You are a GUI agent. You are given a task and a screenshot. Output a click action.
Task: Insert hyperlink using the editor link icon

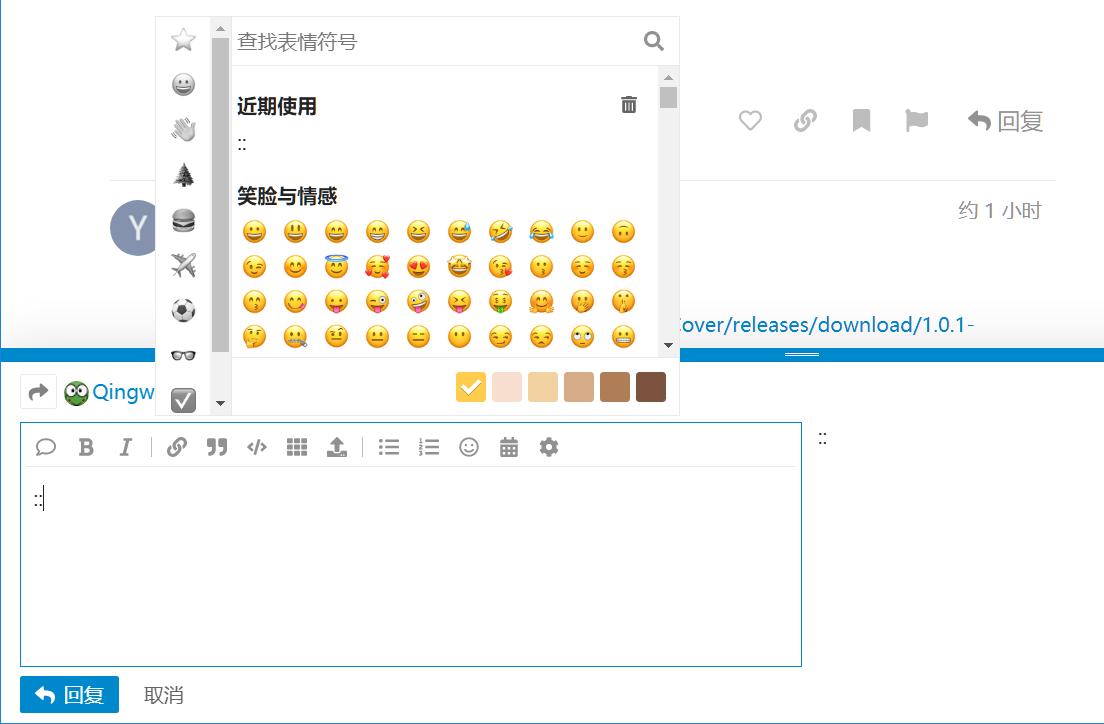(177, 447)
